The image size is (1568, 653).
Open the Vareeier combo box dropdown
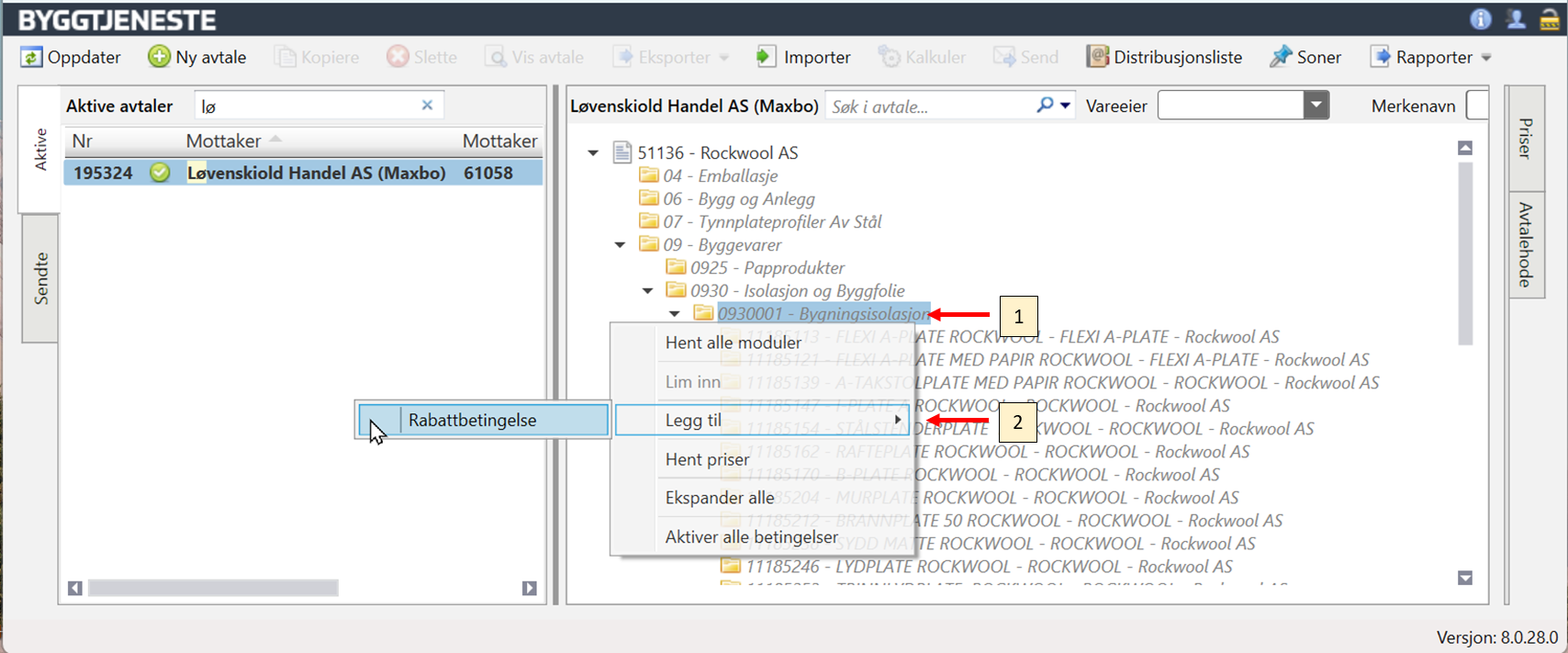pyautogui.click(x=1316, y=106)
